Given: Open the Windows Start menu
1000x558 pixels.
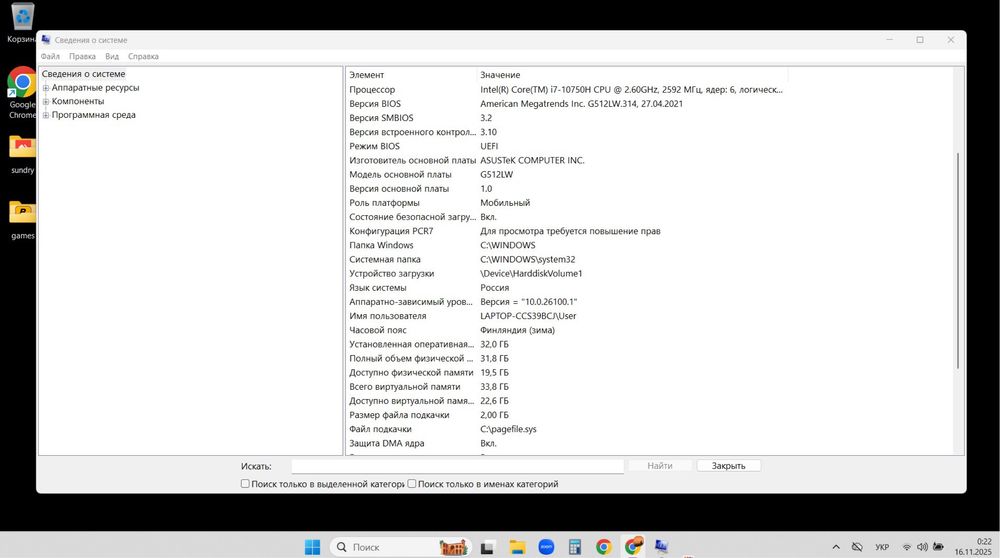Looking at the screenshot, I should click(312, 547).
